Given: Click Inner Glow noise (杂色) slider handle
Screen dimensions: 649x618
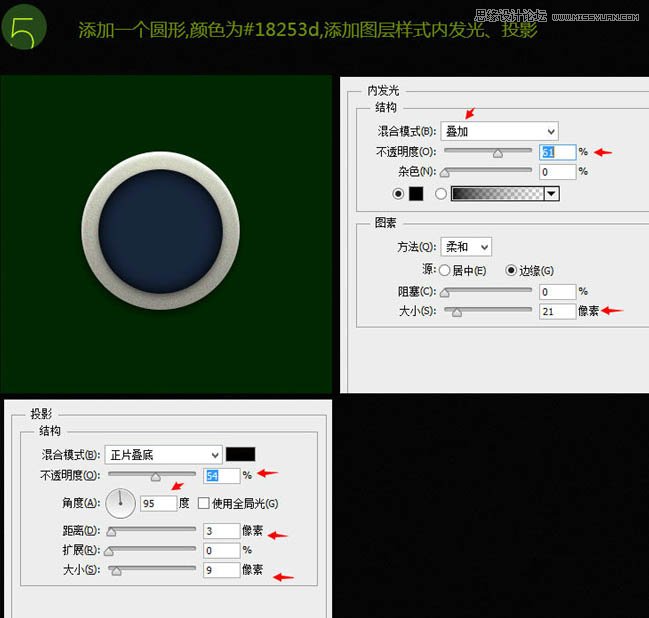Looking at the screenshot, I should (445, 173).
